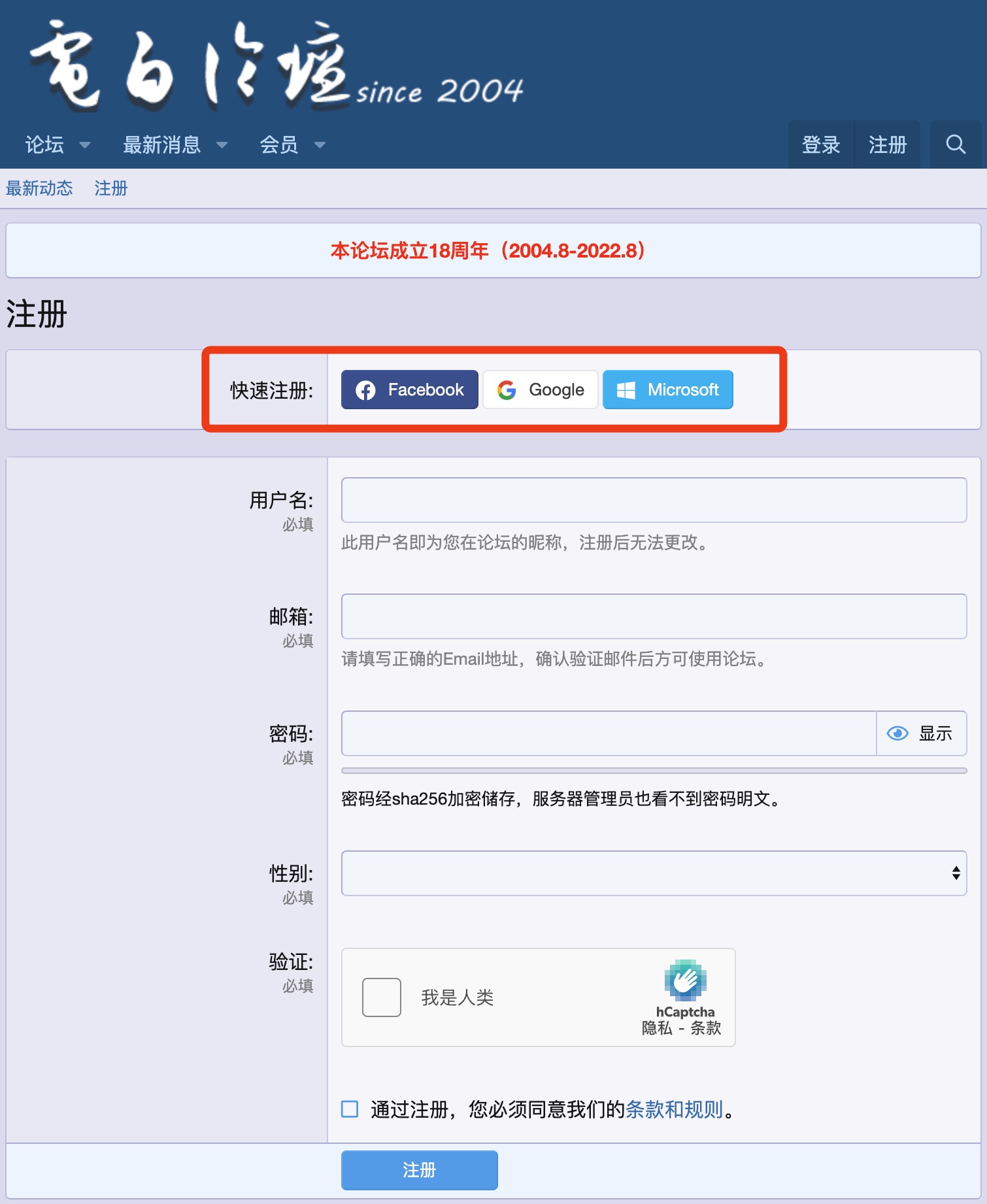
Task: Expand the 最新消息 dropdown arrow
Action: coord(222,145)
